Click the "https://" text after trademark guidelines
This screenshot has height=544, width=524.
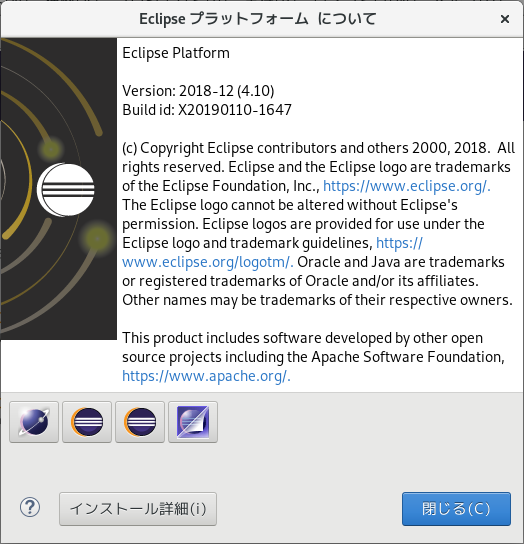tap(399, 243)
